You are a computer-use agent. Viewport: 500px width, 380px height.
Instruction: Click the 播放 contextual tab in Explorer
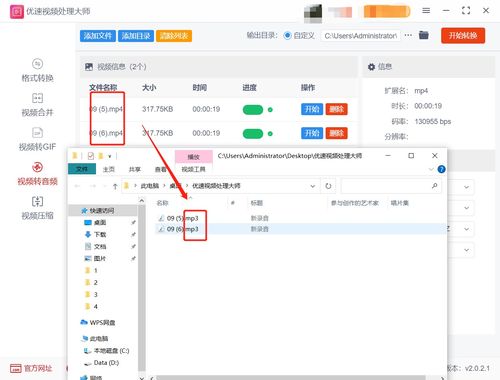[194, 157]
